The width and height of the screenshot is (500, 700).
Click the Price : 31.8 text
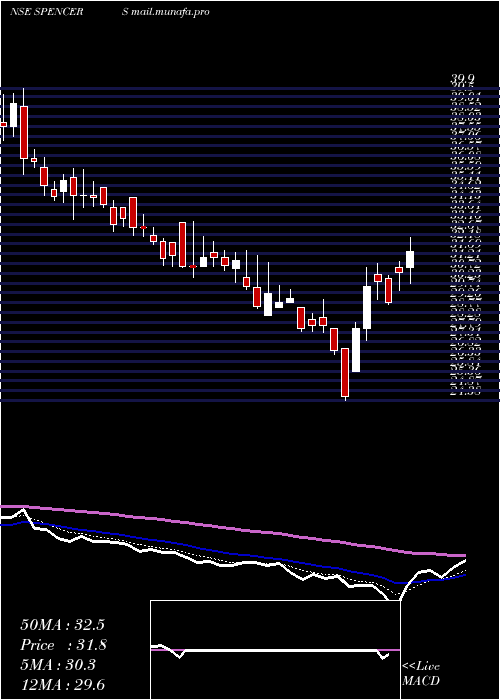tap(62, 645)
